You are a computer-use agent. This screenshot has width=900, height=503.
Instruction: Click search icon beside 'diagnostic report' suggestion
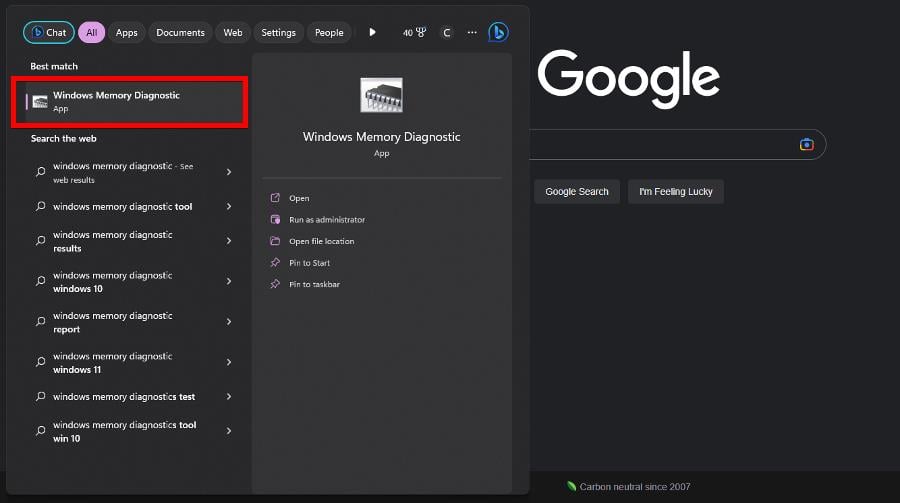click(x=40, y=322)
